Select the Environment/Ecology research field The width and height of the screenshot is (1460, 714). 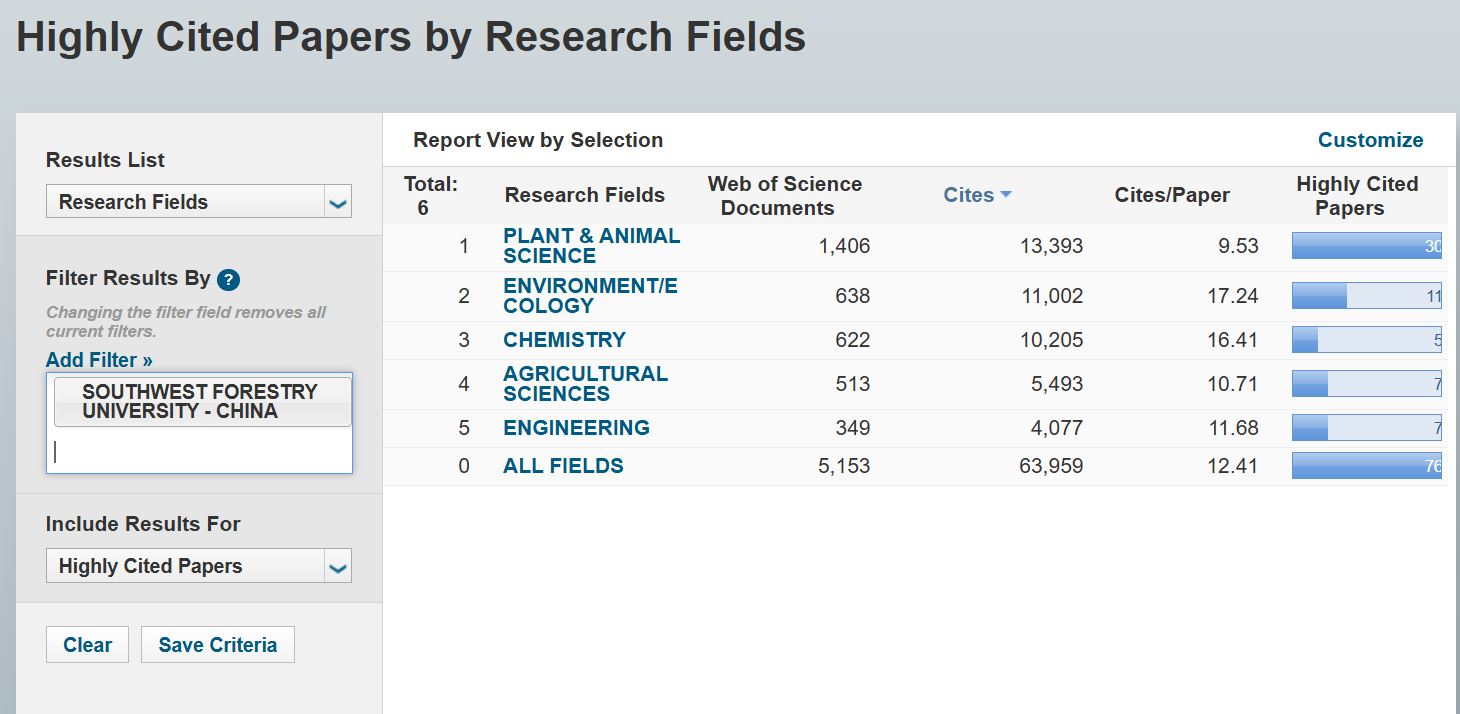(590, 296)
